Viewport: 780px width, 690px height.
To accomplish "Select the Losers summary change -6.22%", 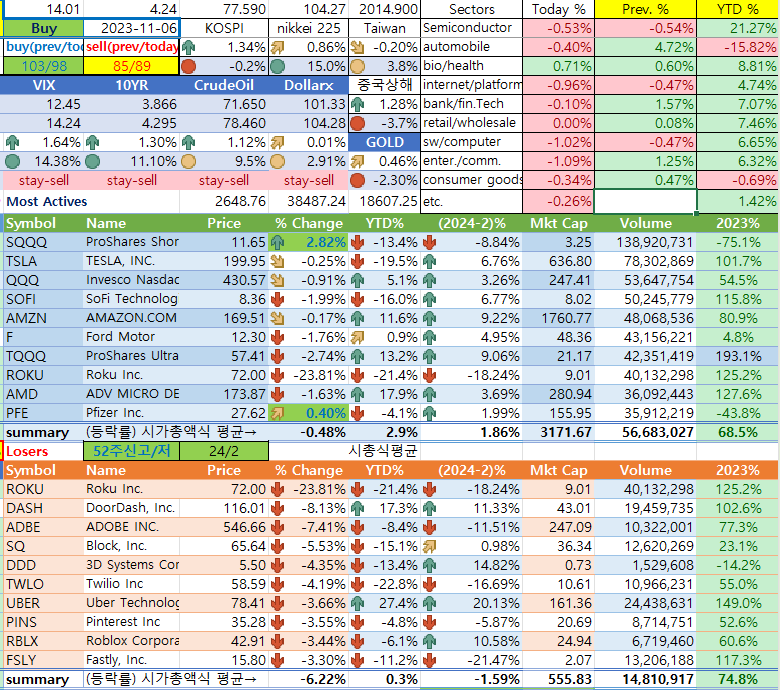I will coord(308,680).
